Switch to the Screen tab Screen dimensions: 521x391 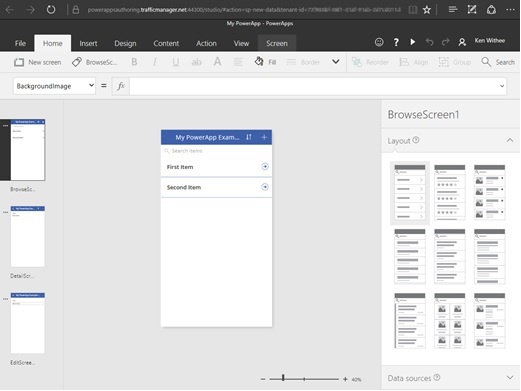[x=277, y=43]
